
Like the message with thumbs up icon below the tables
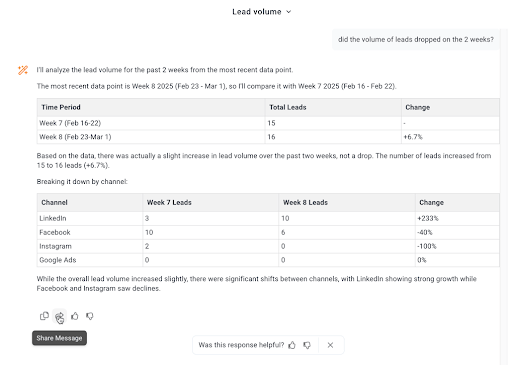coord(75,316)
